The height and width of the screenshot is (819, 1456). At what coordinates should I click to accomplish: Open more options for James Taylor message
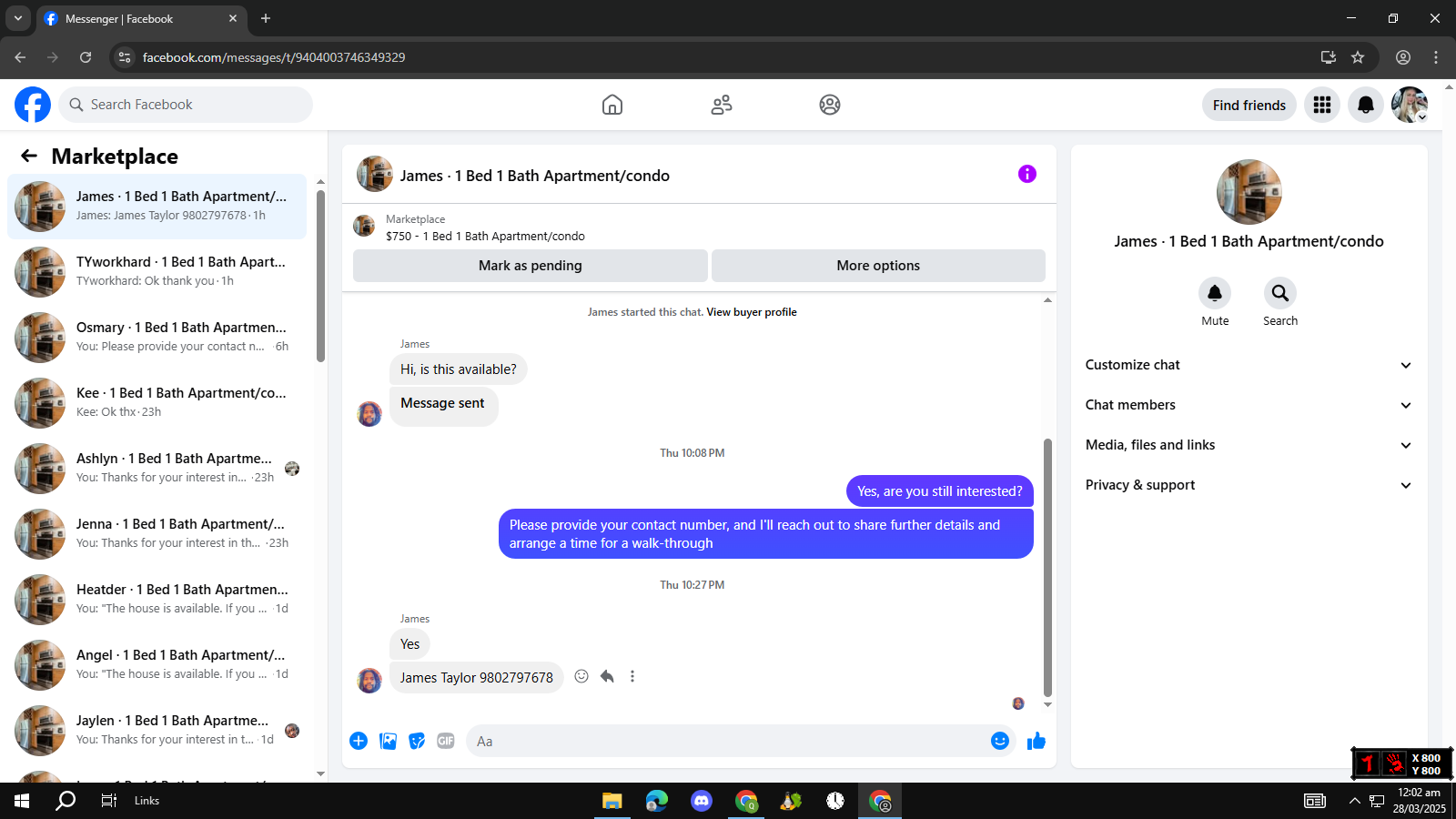click(x=632, y=676)
